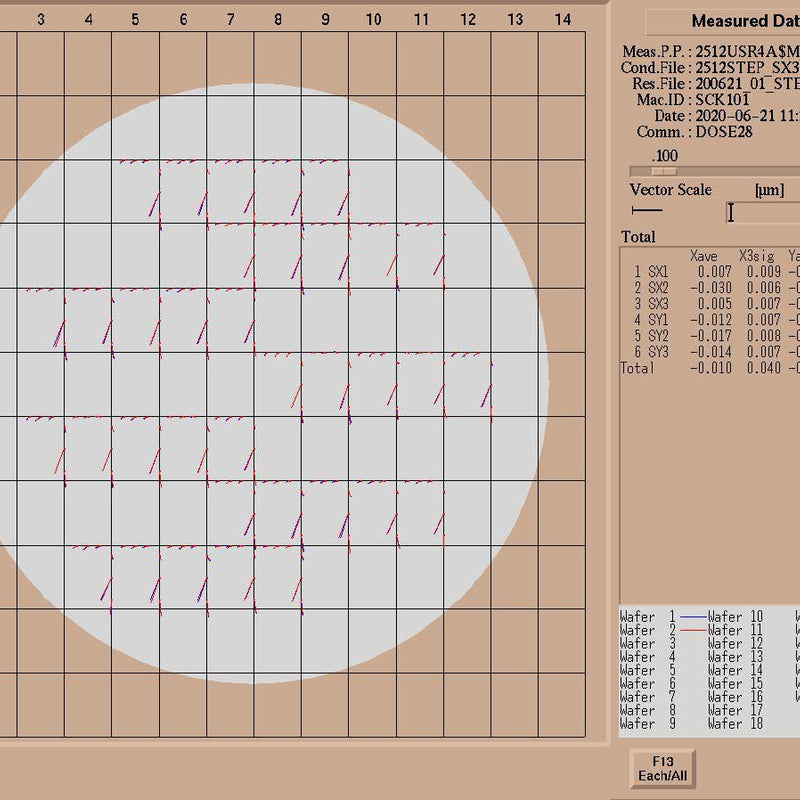Click SX2 X3sig value 0.006
This screenshot has height=800, width=800.
pos(764,288)
